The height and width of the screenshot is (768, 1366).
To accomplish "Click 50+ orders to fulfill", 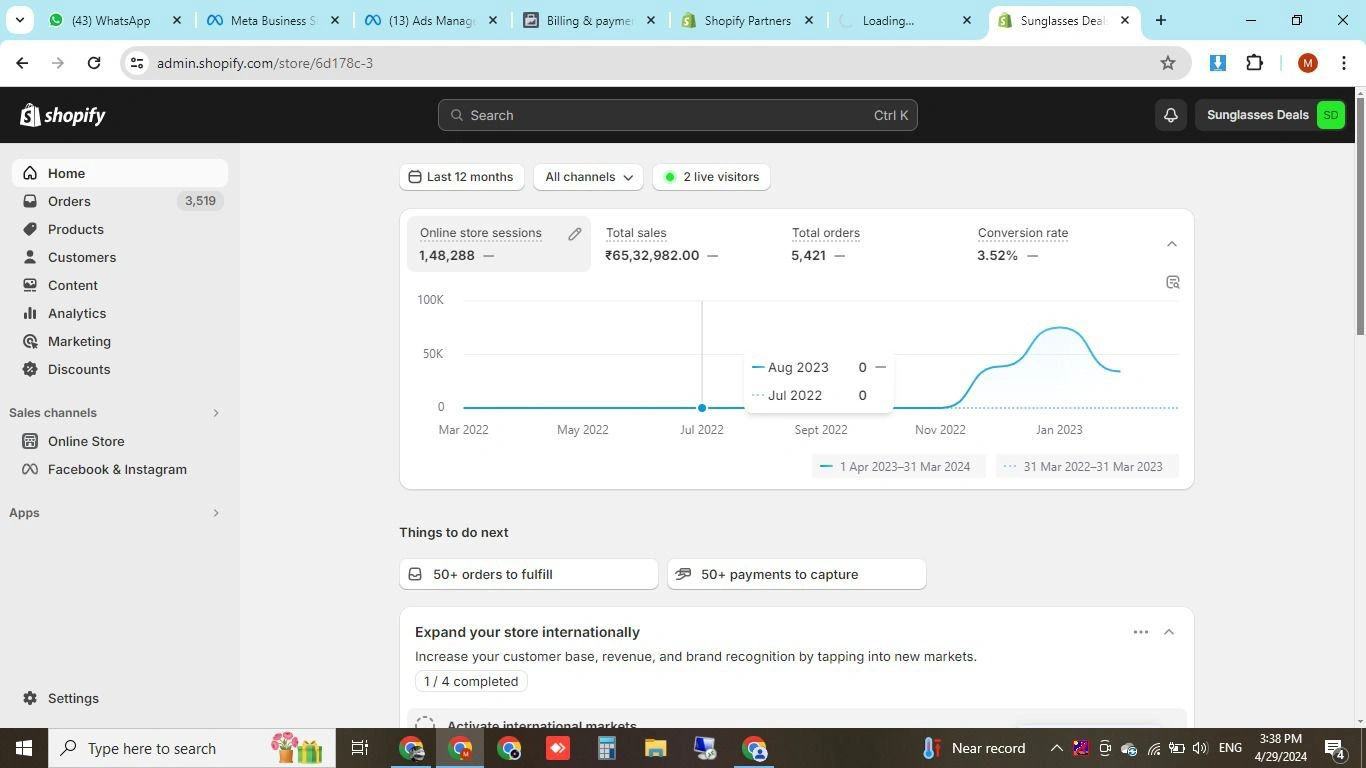I will click(528, 574).
